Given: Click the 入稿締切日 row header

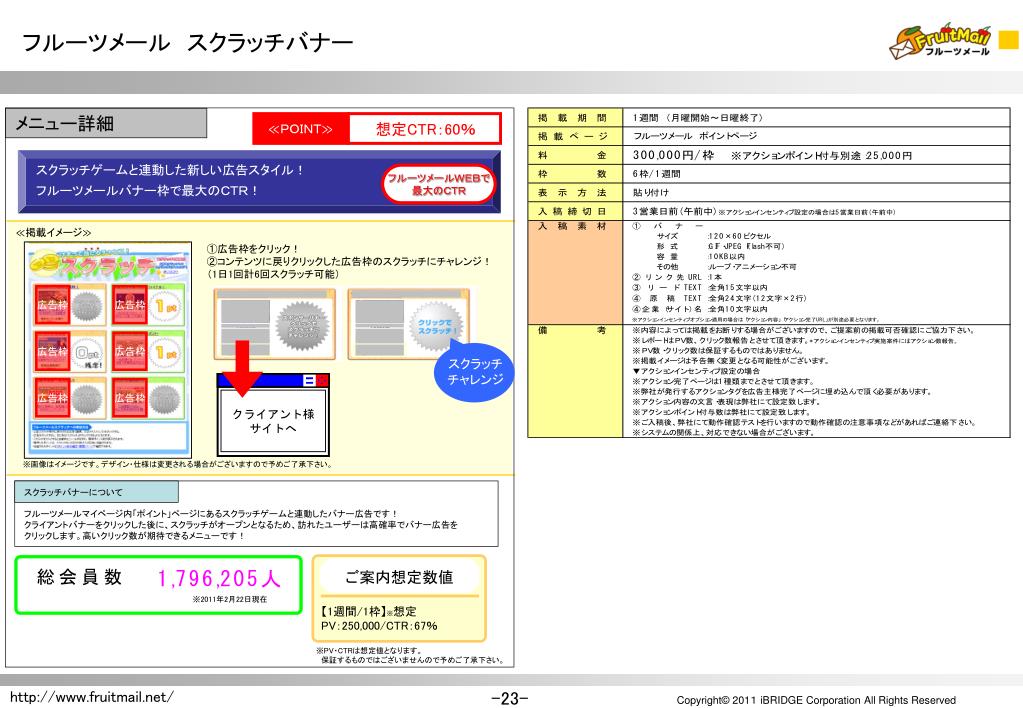Looking at the screenshot, I should (575, 211).
